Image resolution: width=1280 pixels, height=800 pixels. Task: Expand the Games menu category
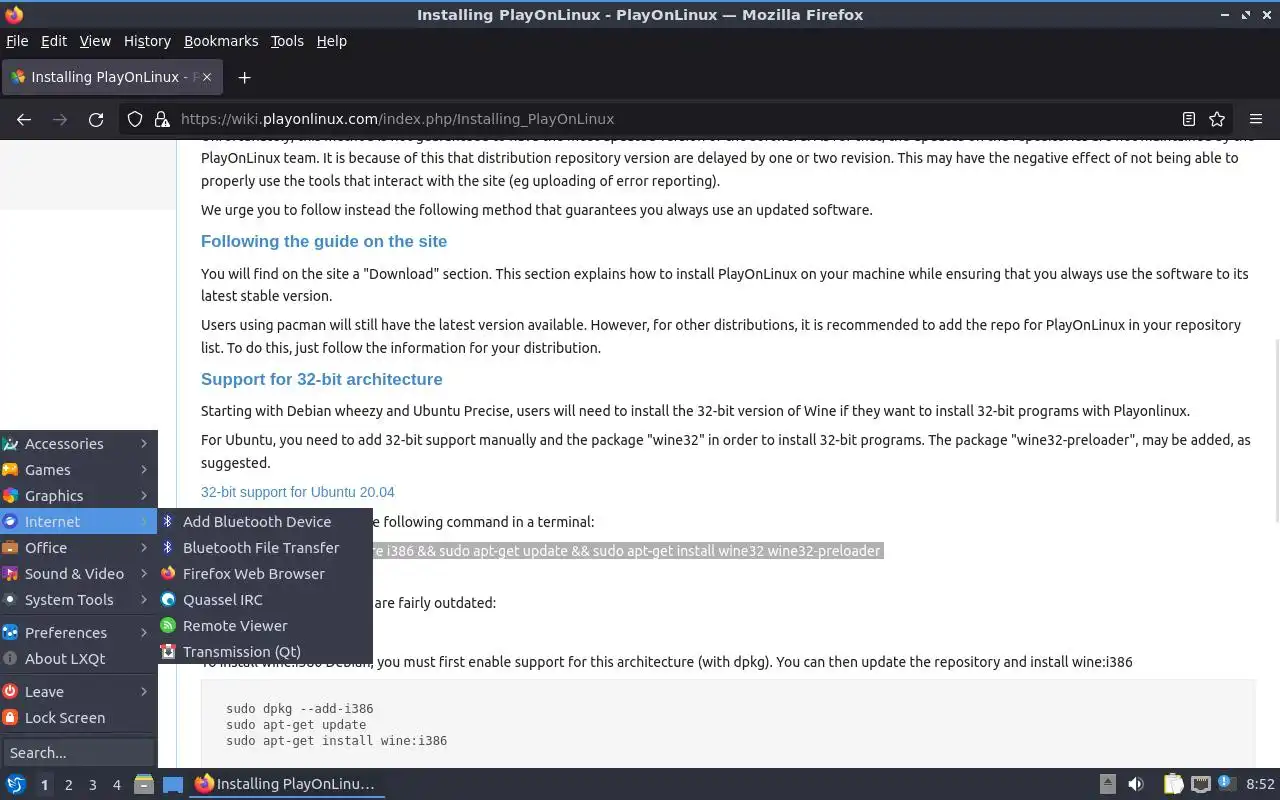(78, 469)
